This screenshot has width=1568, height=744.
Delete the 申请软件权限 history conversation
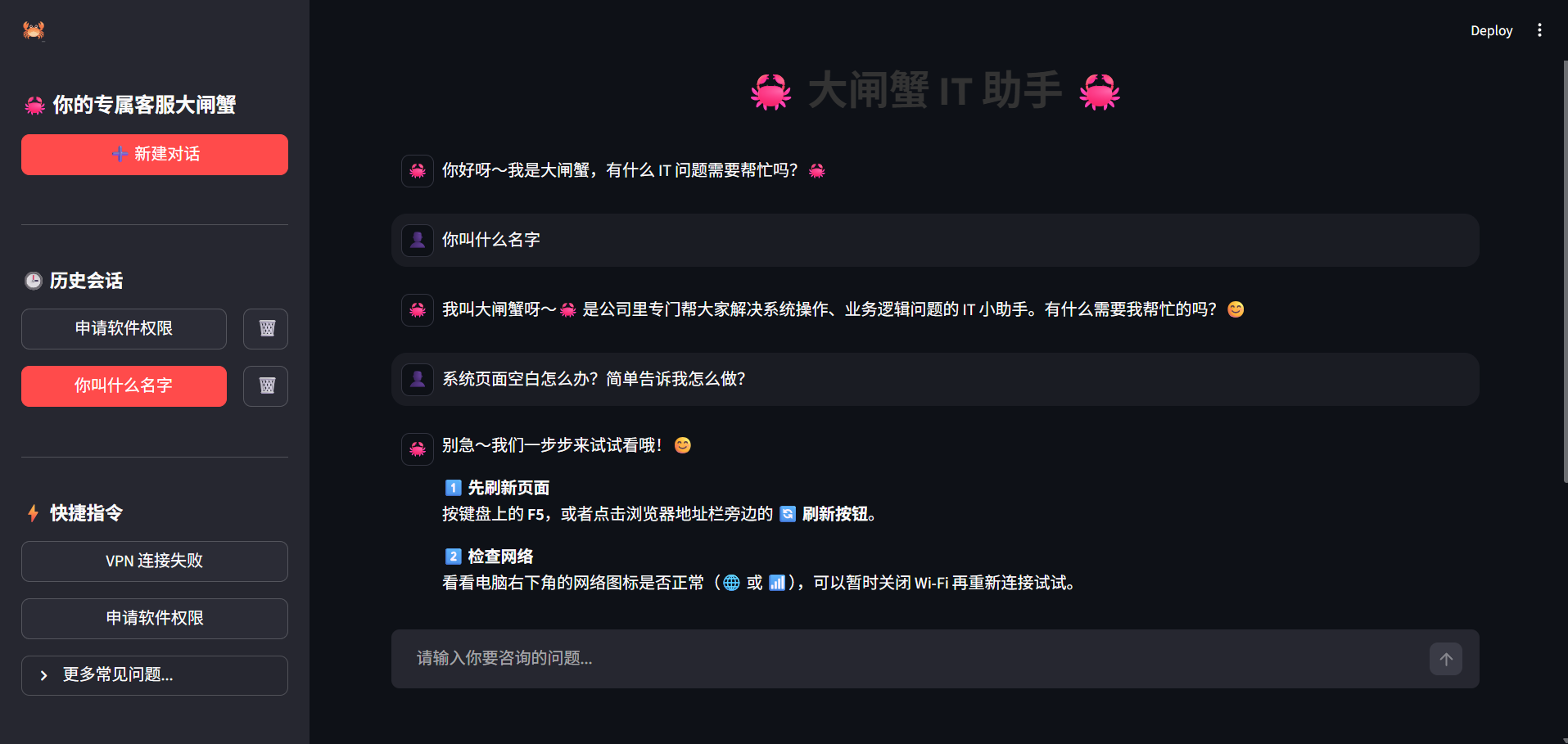coord(266,329)
